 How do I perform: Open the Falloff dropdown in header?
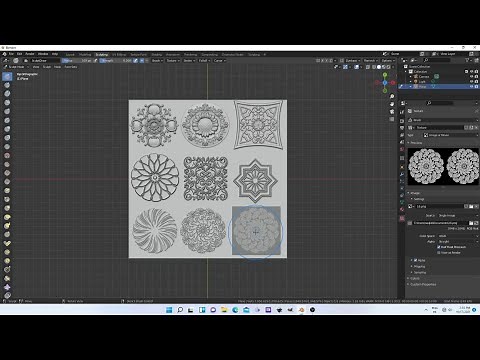tap(204, 61)
